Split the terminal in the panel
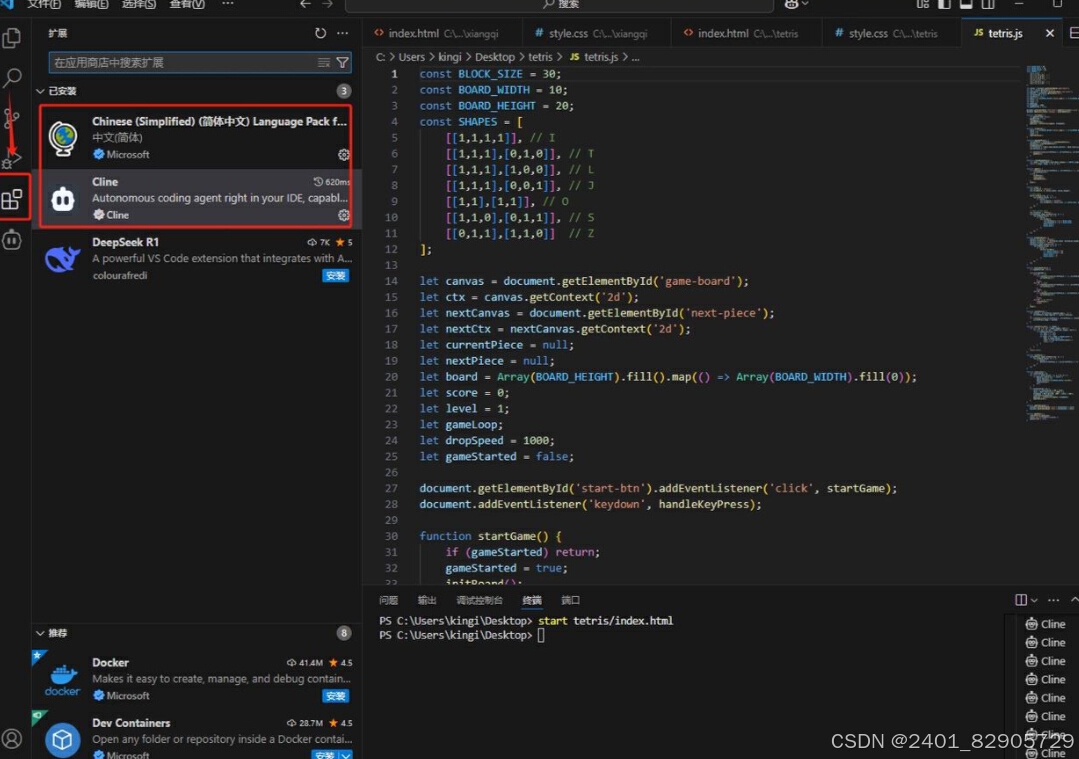Image resolution: width=1079 pixels, height=759 pixels. point(1021,600)
